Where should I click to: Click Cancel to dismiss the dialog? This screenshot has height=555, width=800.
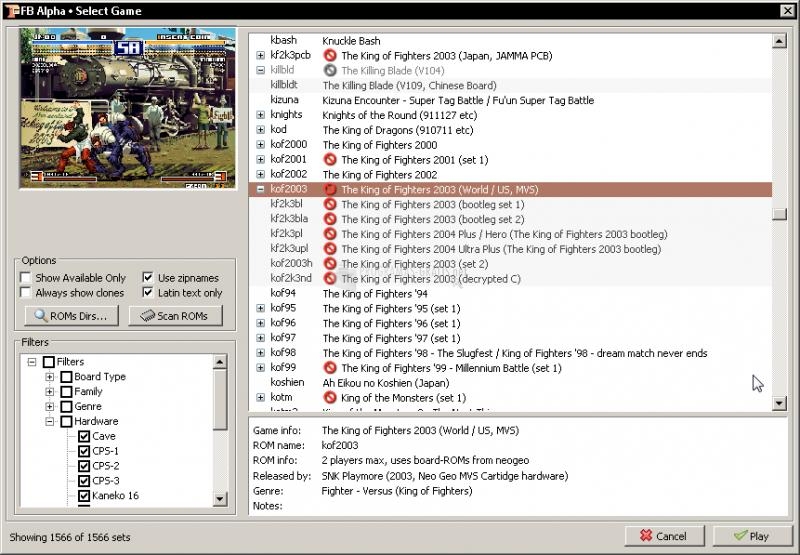(664, 536)
